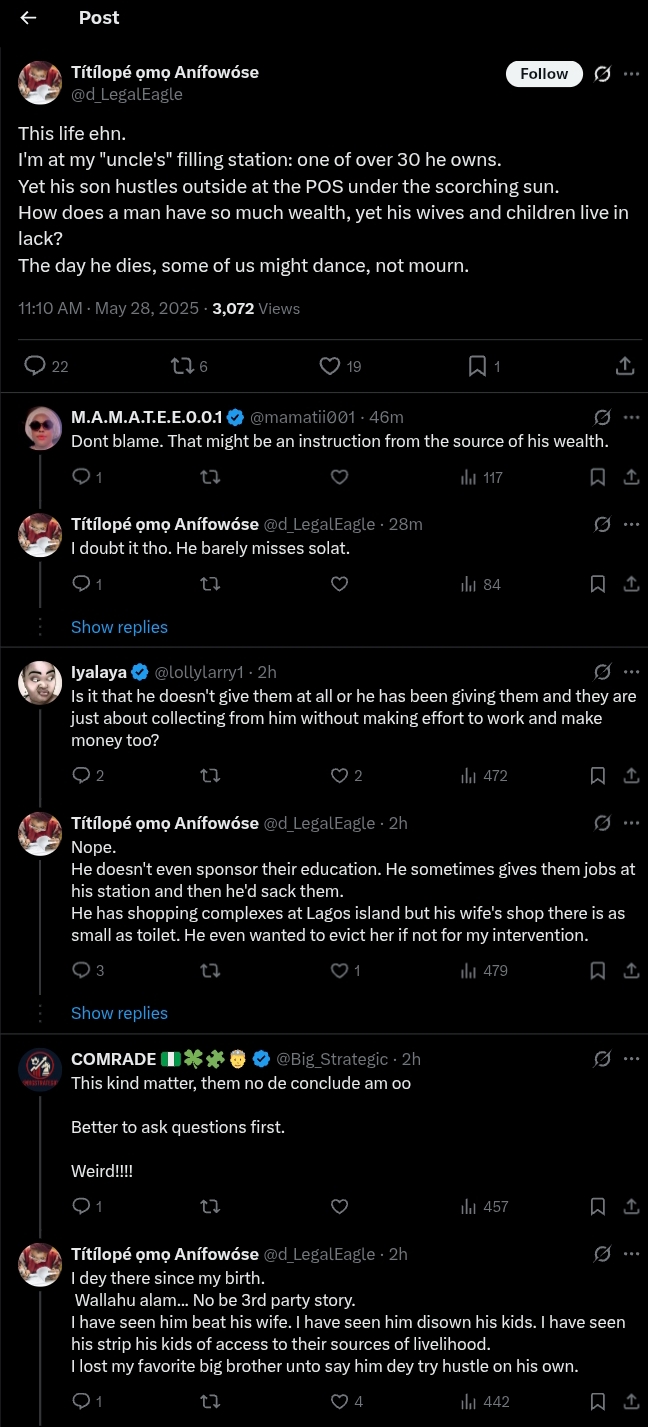Repost Iyalaya's reply about collecting money
This screenshot has width=648, height=1427.
(x=210, y=775)
